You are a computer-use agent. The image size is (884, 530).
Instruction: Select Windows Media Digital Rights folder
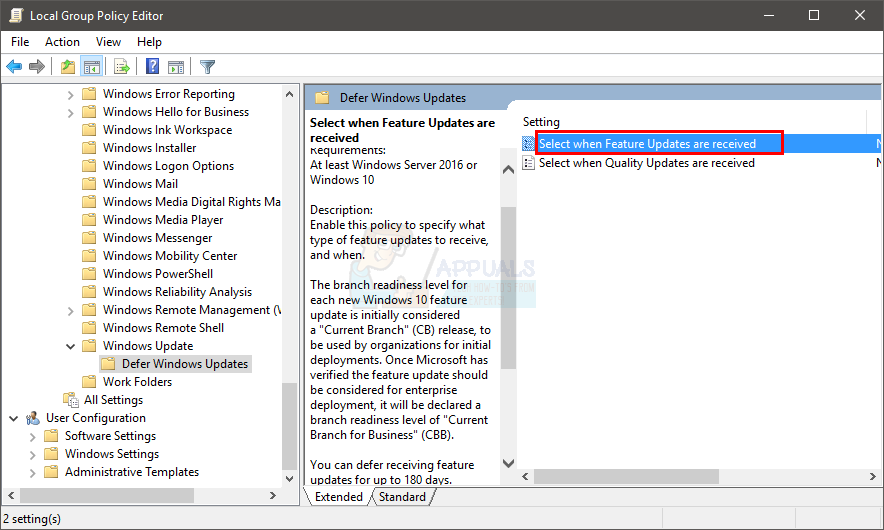pos(191,202)
